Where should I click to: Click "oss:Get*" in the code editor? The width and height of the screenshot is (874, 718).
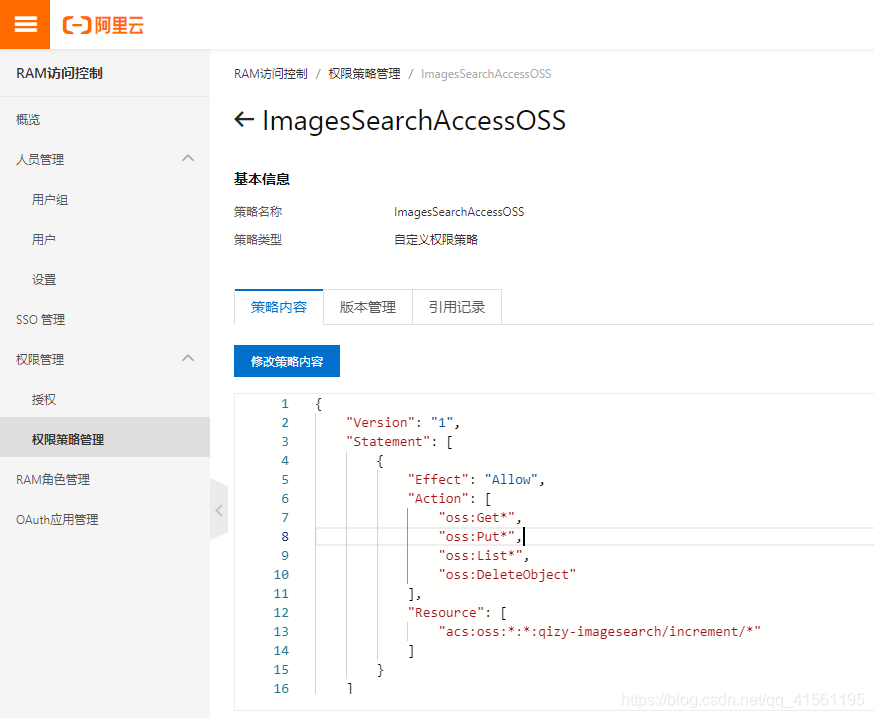476,518
